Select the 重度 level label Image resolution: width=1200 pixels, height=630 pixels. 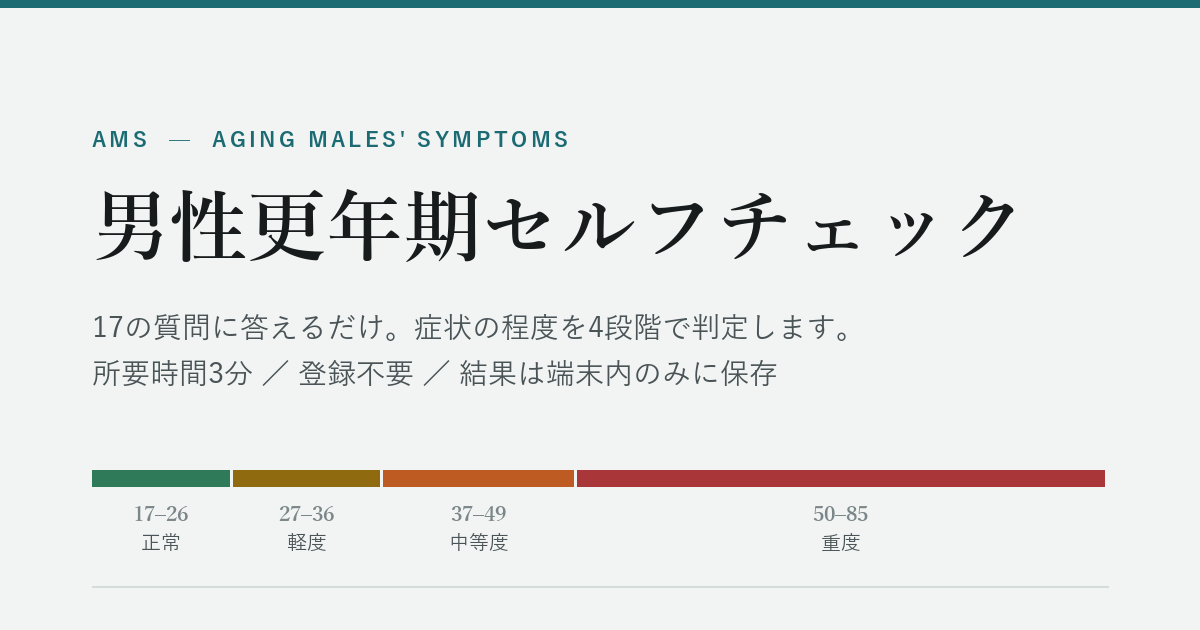pyautogui.click(x=841, y=543)
